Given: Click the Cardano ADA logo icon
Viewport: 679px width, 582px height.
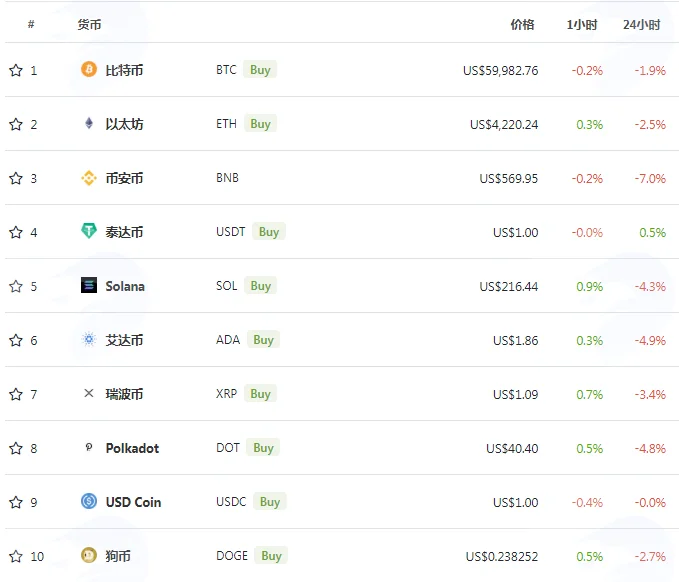Looking at the screenshot, I should click(x=89, y=340).
